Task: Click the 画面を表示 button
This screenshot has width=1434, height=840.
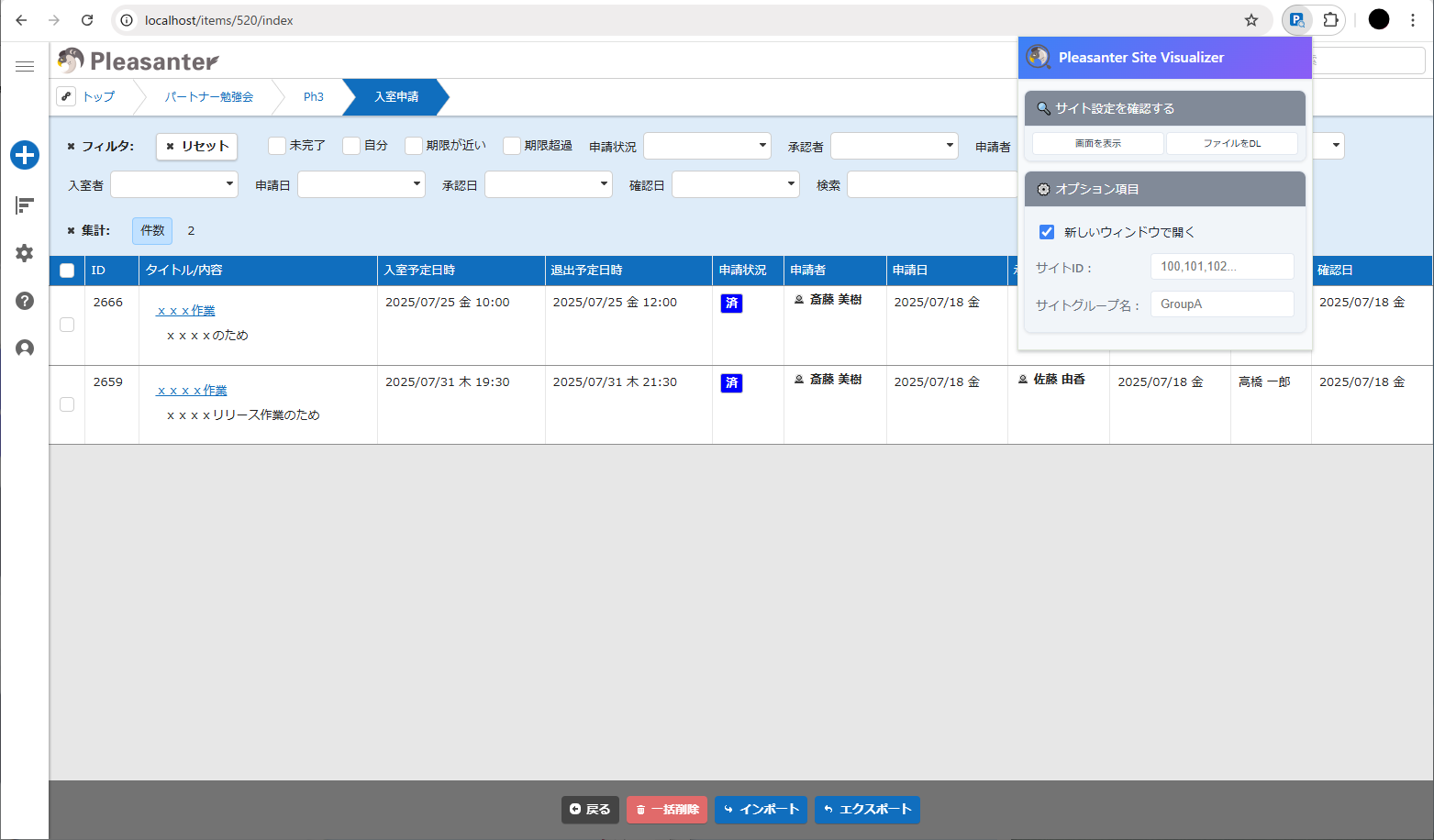Action: 1097,143
